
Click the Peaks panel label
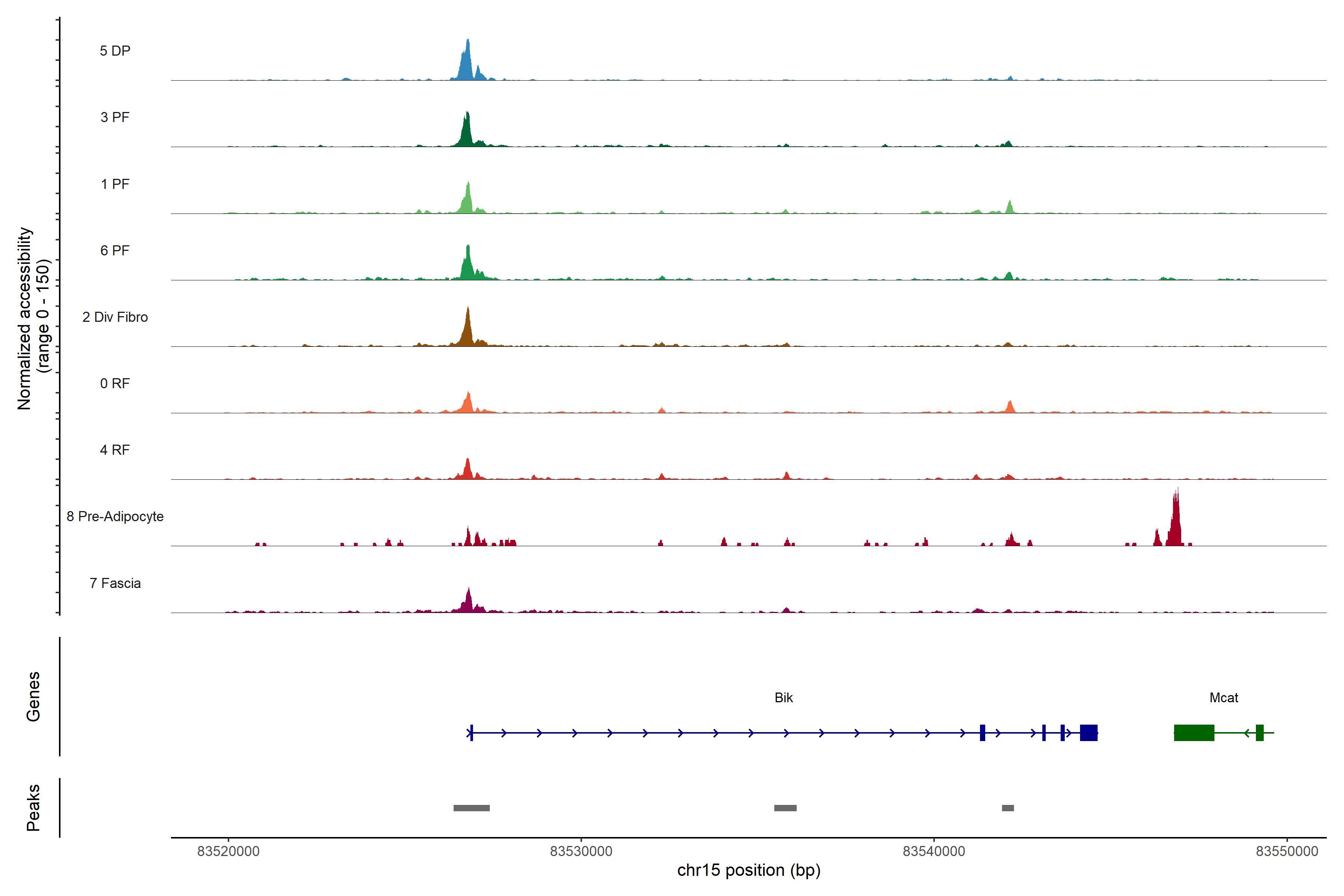[33, 808]
